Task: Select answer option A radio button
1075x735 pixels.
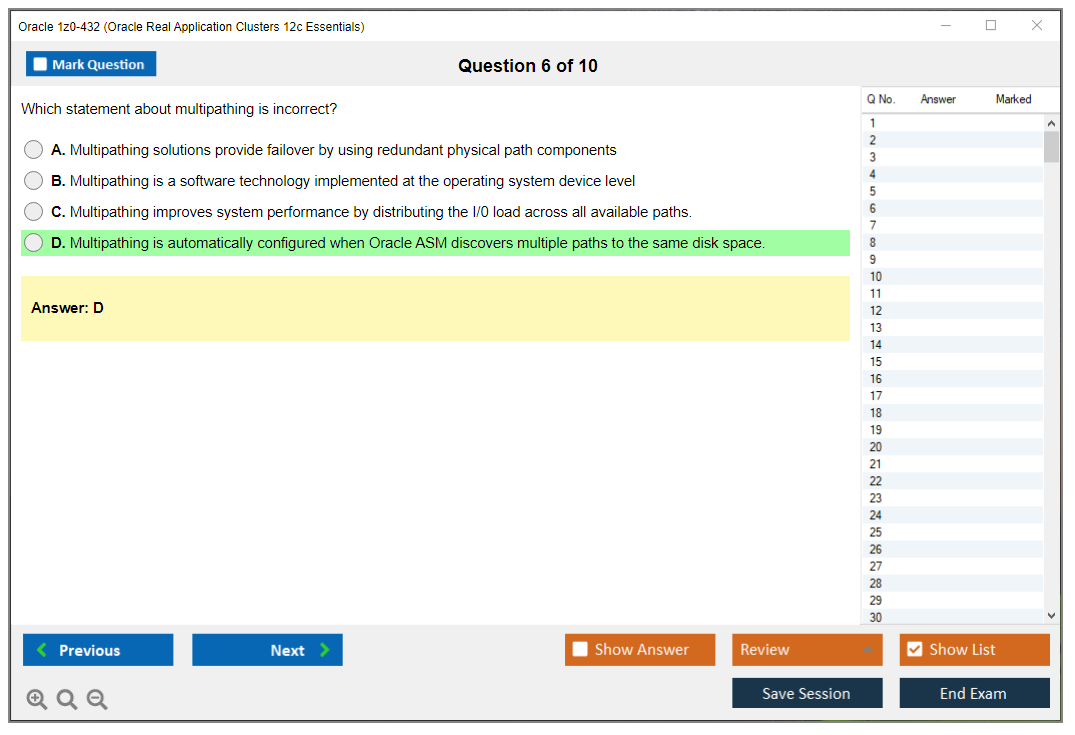Action: (34, 150)
